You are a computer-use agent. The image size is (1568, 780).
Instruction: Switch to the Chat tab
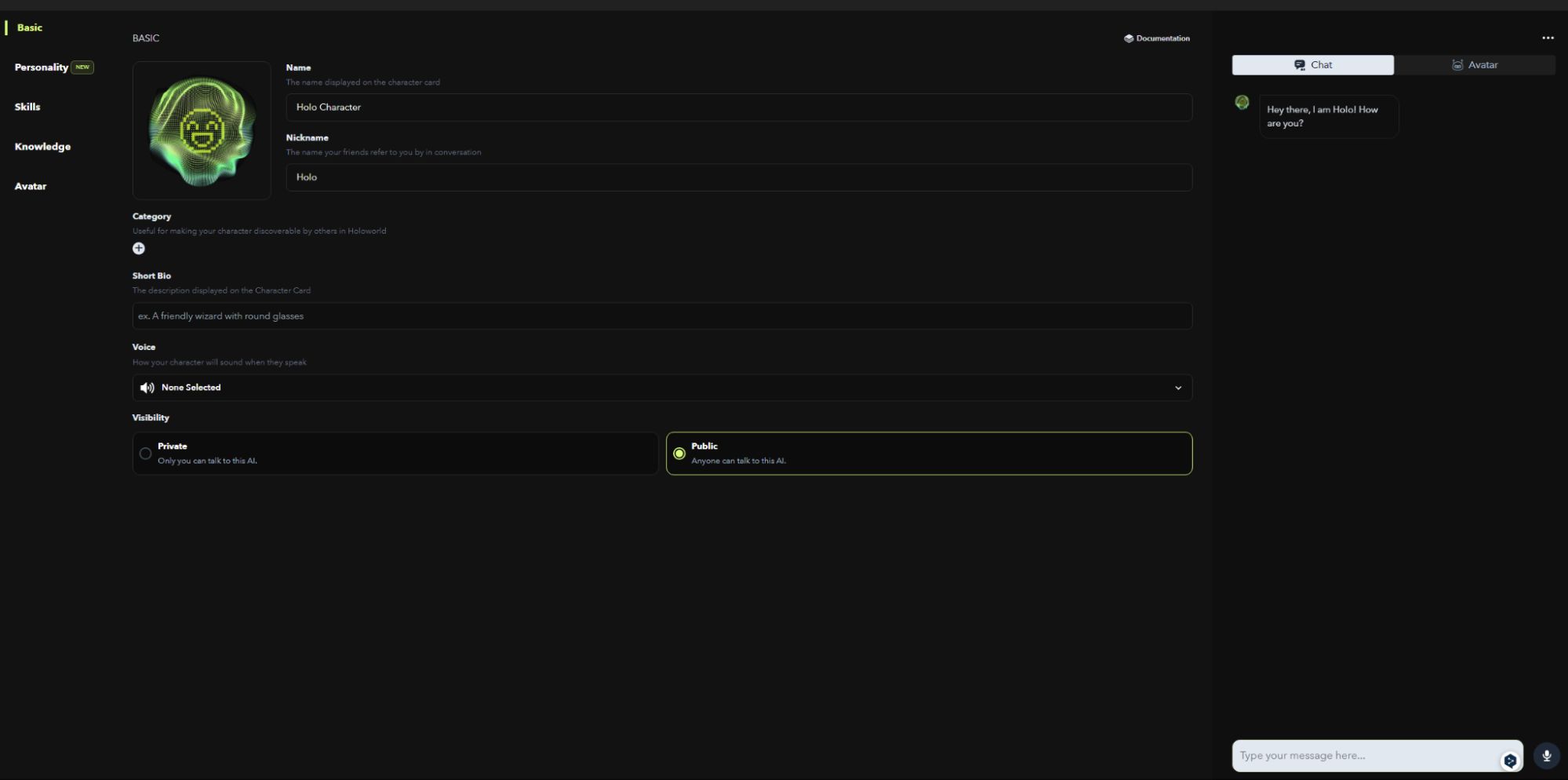(1312, 65)
